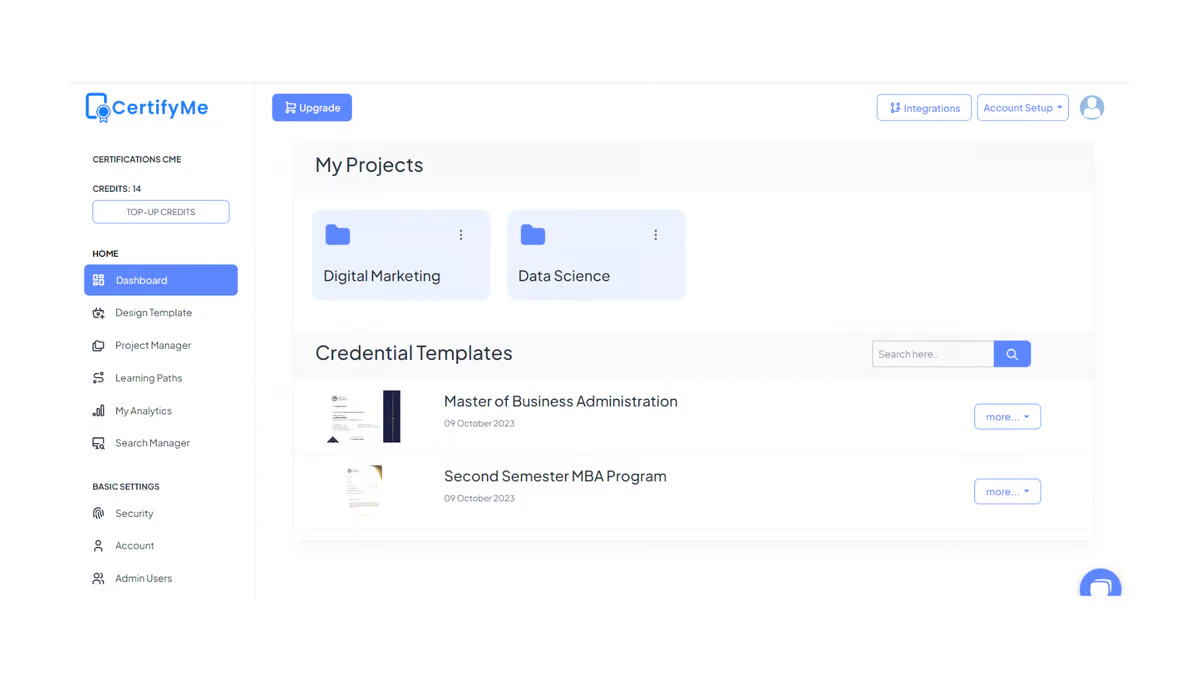Open the Account Setup dropdown
The width and height of the screenshot is (1200, 675).
tap(1022, 107)
